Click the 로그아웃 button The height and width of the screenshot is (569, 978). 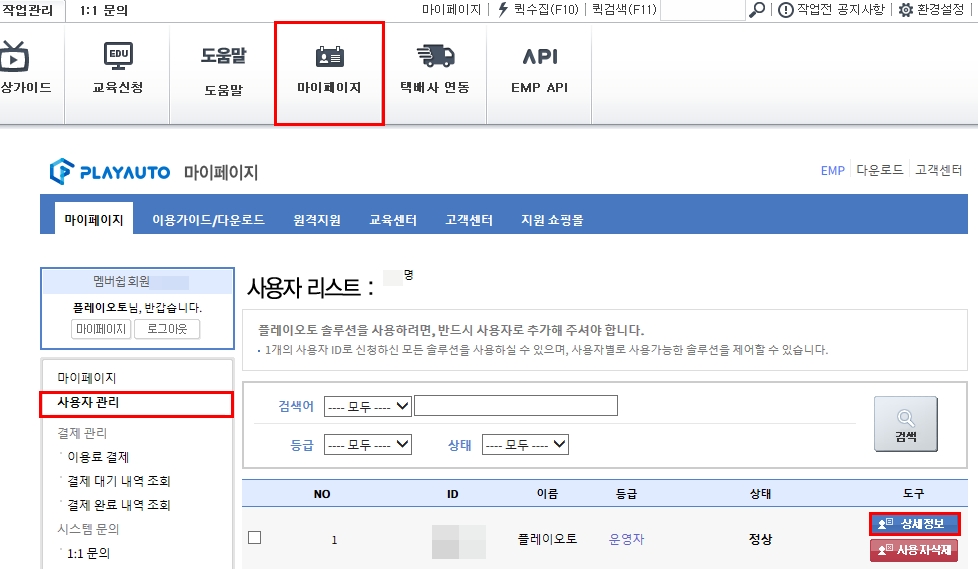coord(167,329)
